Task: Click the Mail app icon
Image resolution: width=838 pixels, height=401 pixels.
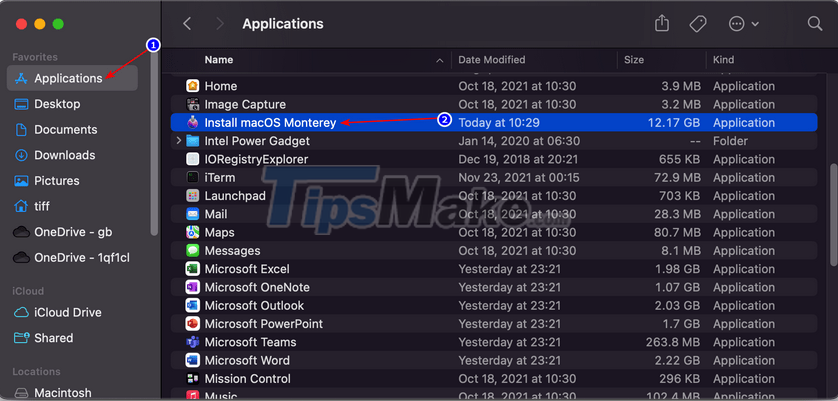Action: tap(192, 214)
